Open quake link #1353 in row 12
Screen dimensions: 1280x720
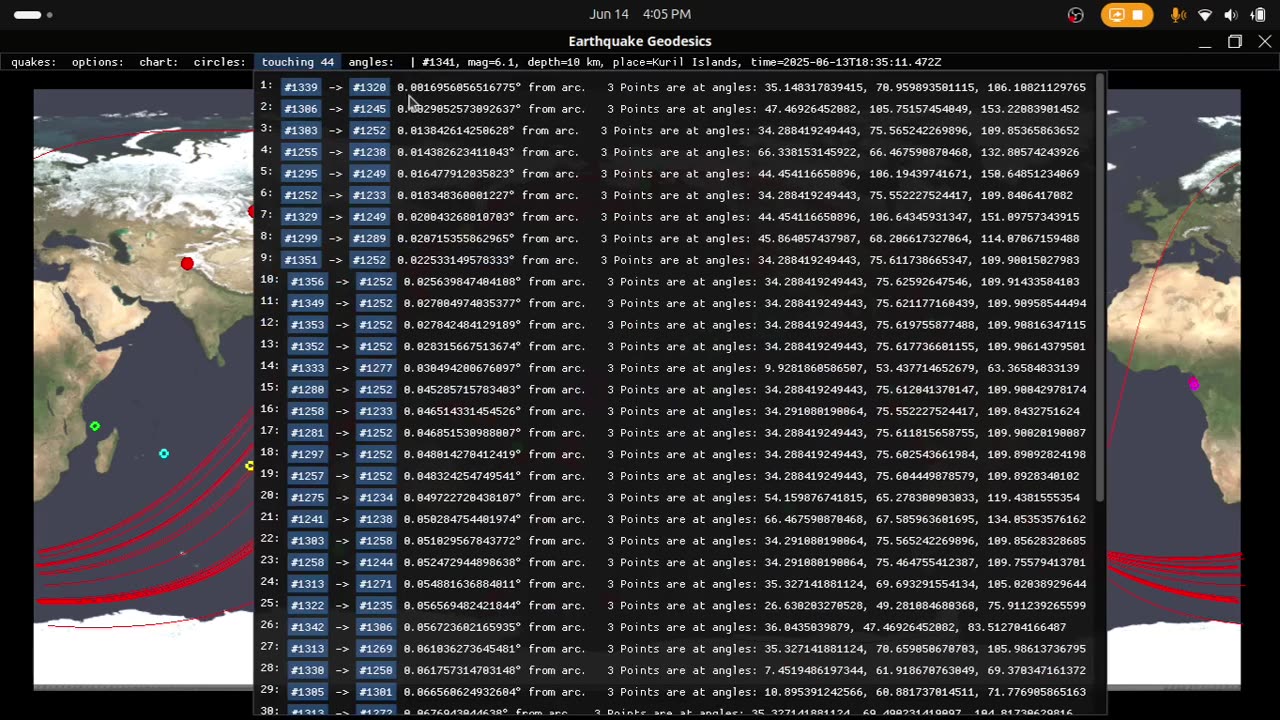pyautogui.click(x=307, y=325)
